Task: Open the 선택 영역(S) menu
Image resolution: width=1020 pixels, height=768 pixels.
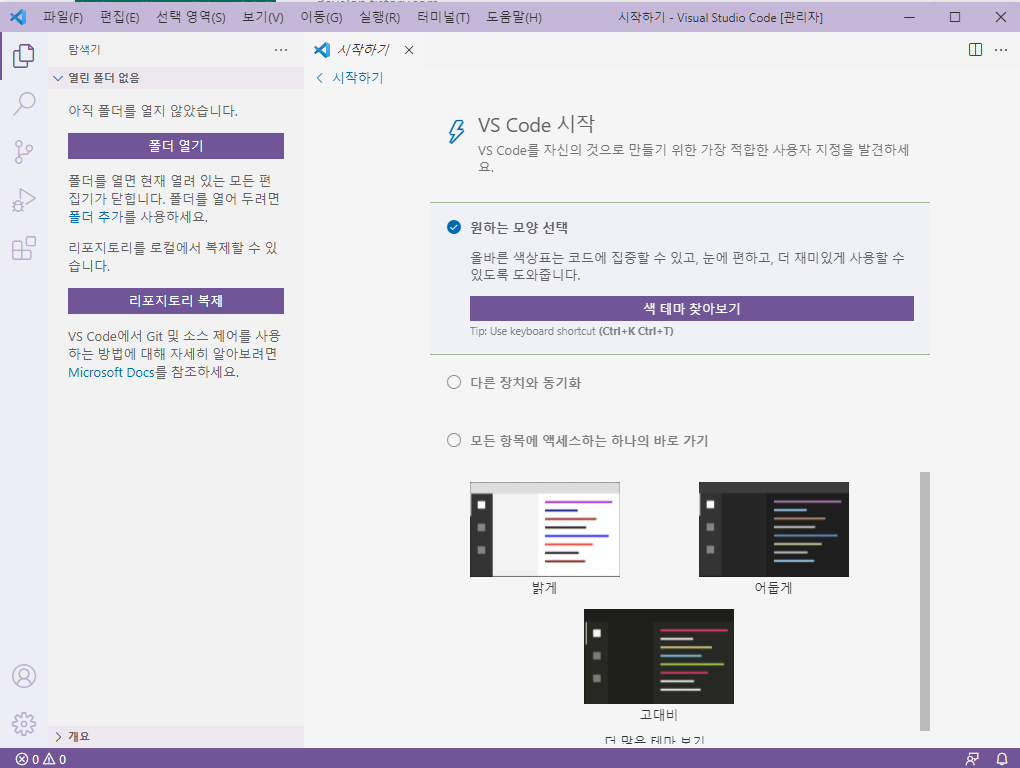Action: coord(191,17)
